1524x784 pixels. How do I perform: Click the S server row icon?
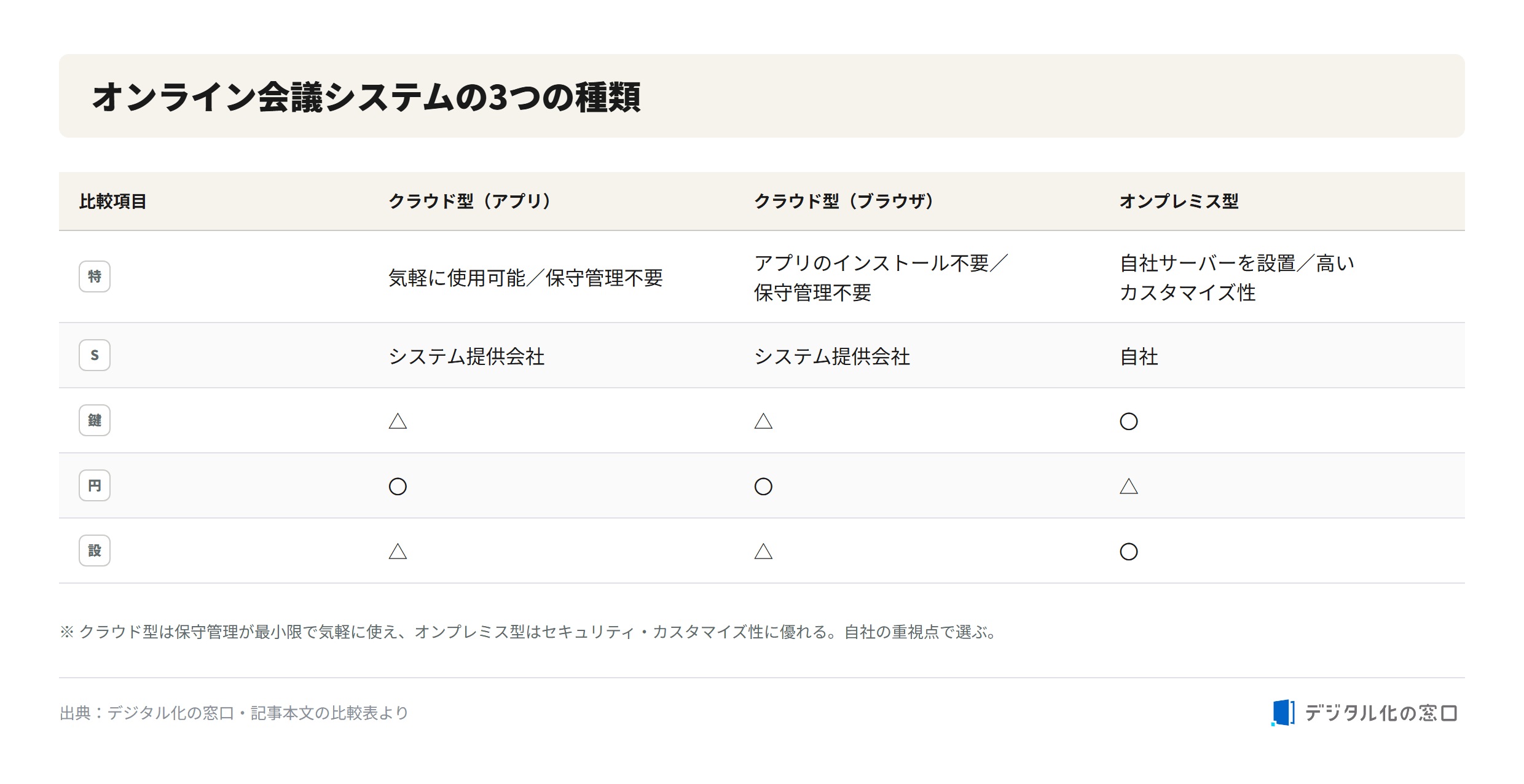pyautogui.click(x=95, y=355)
